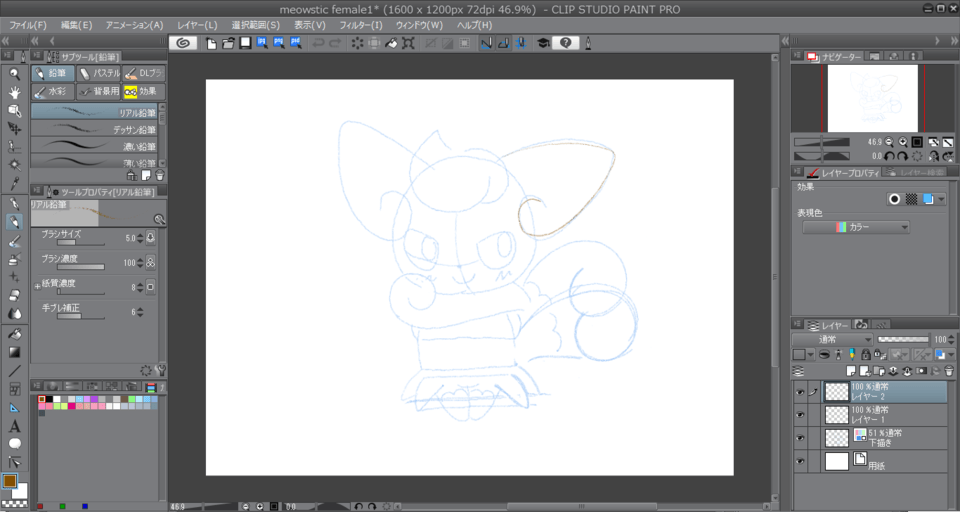Create new raster layer
Image resolution: width=960 pixels, height=512 pixels.
(x=851, y=371)
